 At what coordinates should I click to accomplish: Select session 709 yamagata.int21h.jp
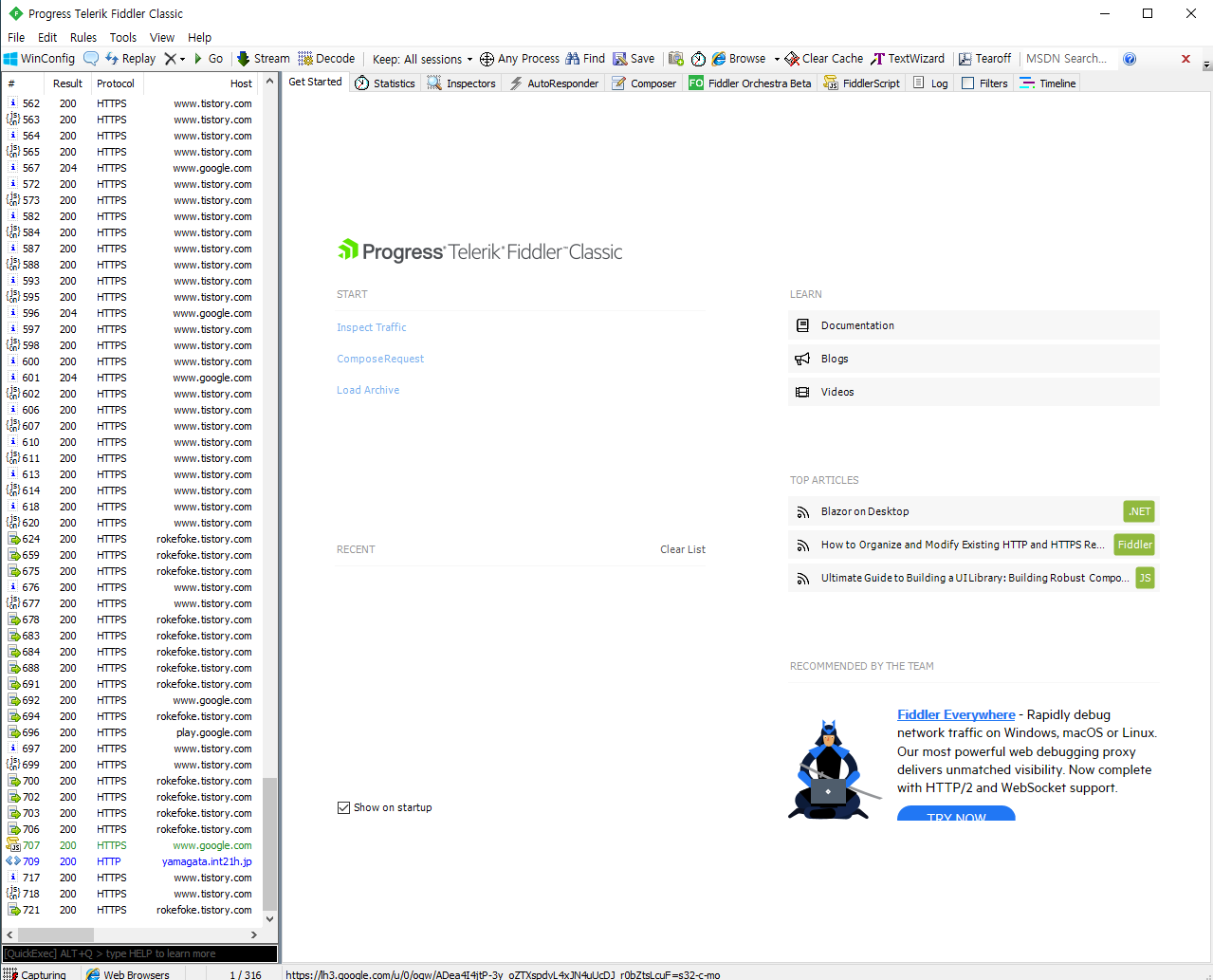pos(131,861)
